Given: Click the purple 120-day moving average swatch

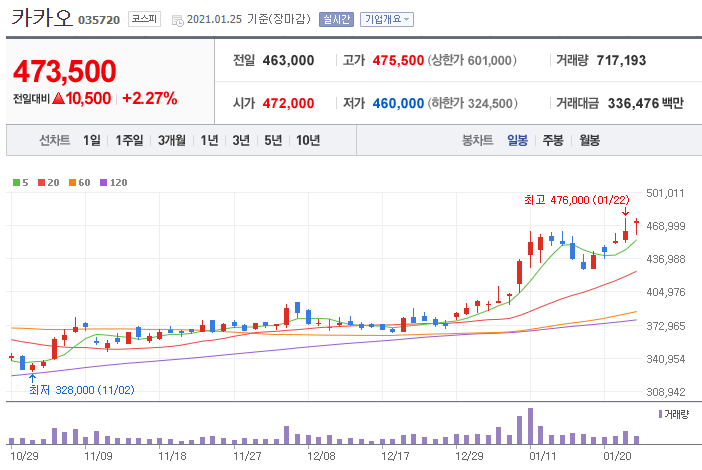Looking at the screenshot, I should click(x=103, y=183).
